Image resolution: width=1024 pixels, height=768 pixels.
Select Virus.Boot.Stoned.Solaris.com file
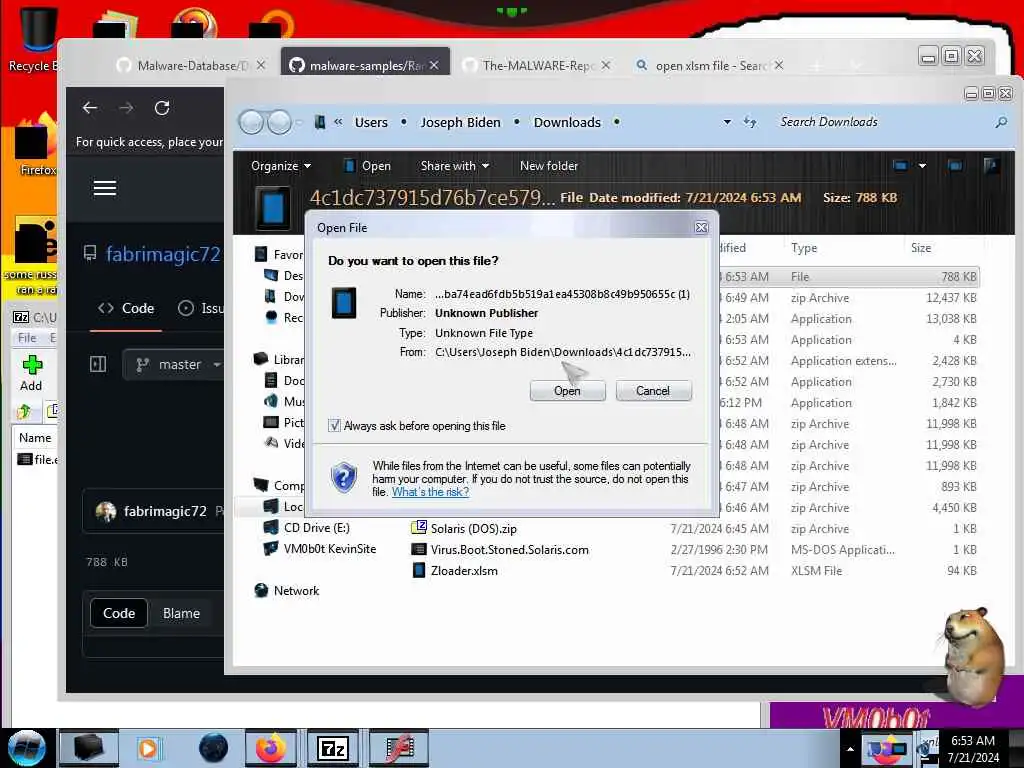[509, 550]
